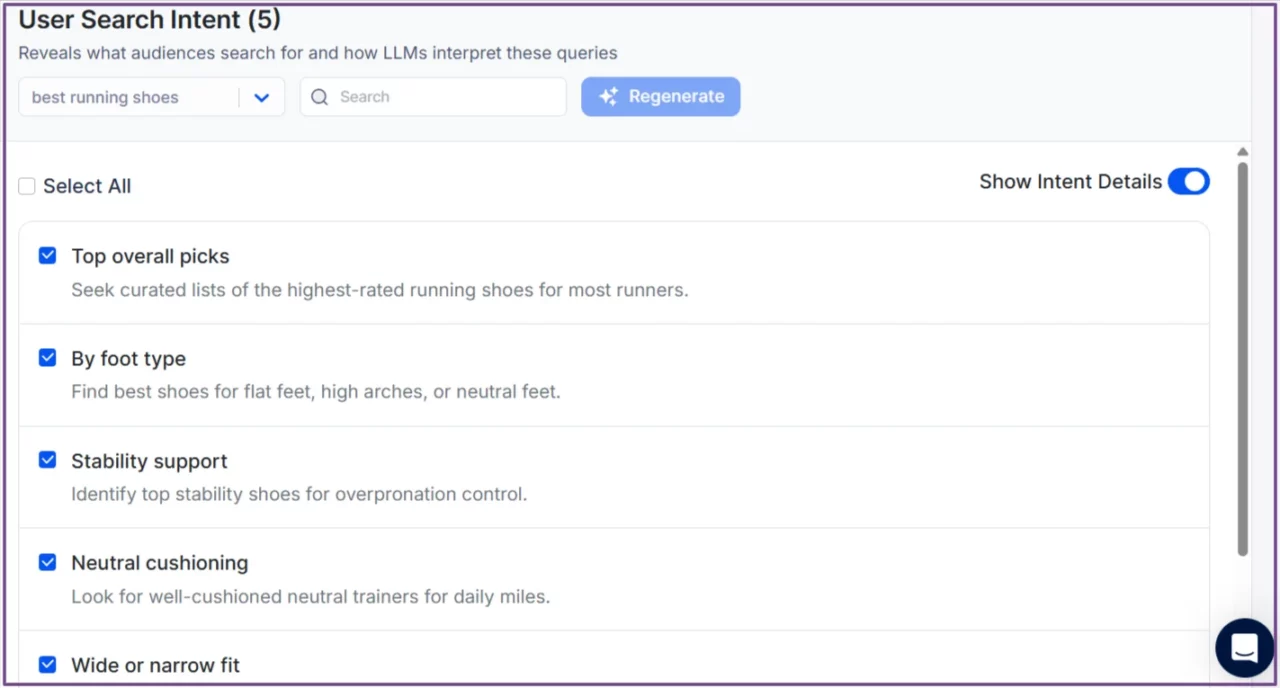Click the User Search Intent heading

coord(148,19)
